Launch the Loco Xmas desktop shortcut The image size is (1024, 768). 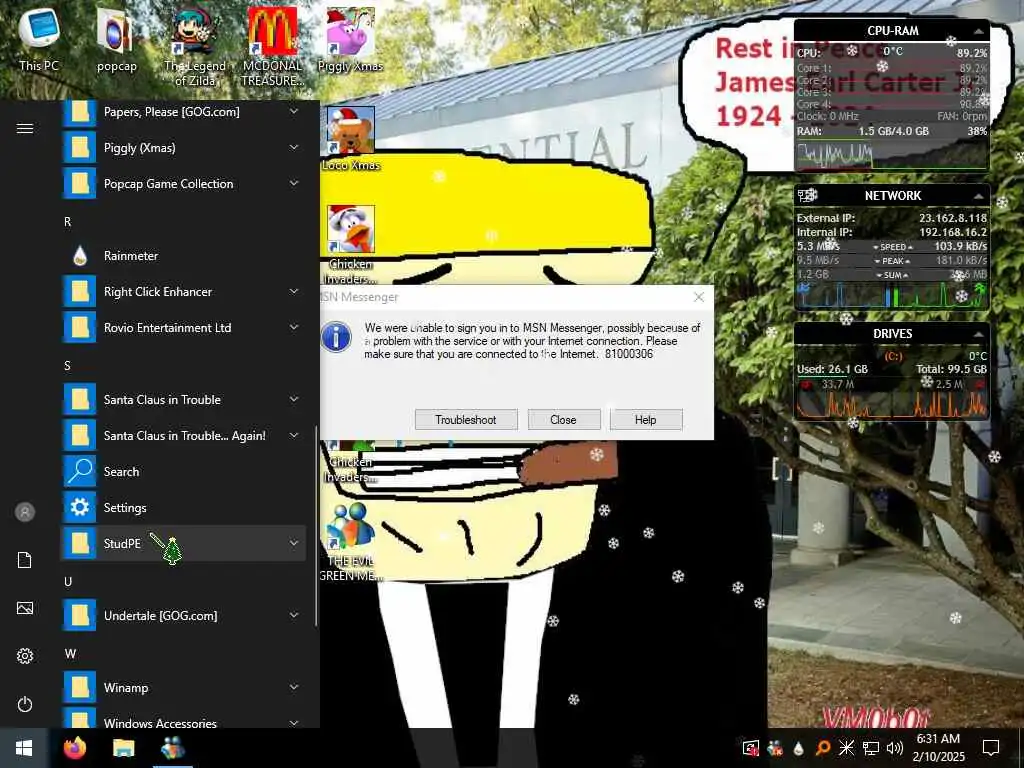(351, 138)
